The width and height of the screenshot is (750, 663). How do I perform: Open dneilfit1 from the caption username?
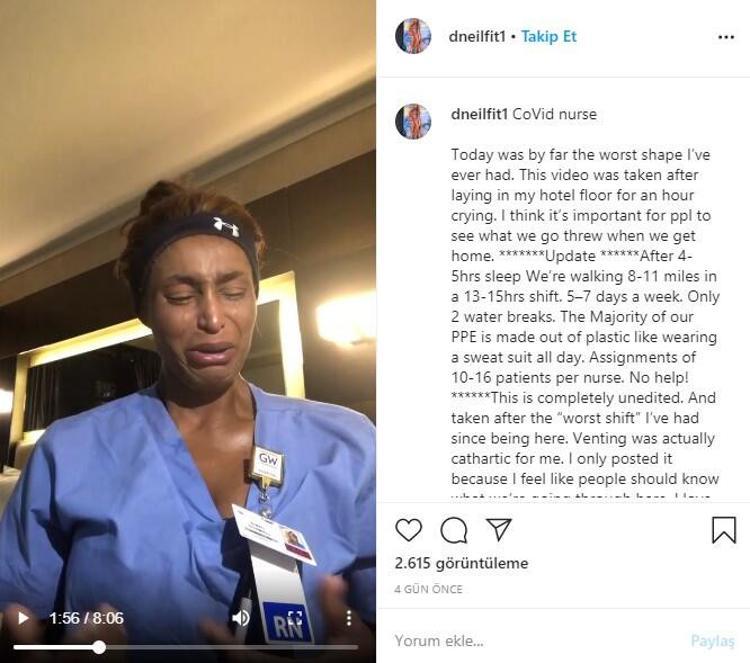click(479, 114)
